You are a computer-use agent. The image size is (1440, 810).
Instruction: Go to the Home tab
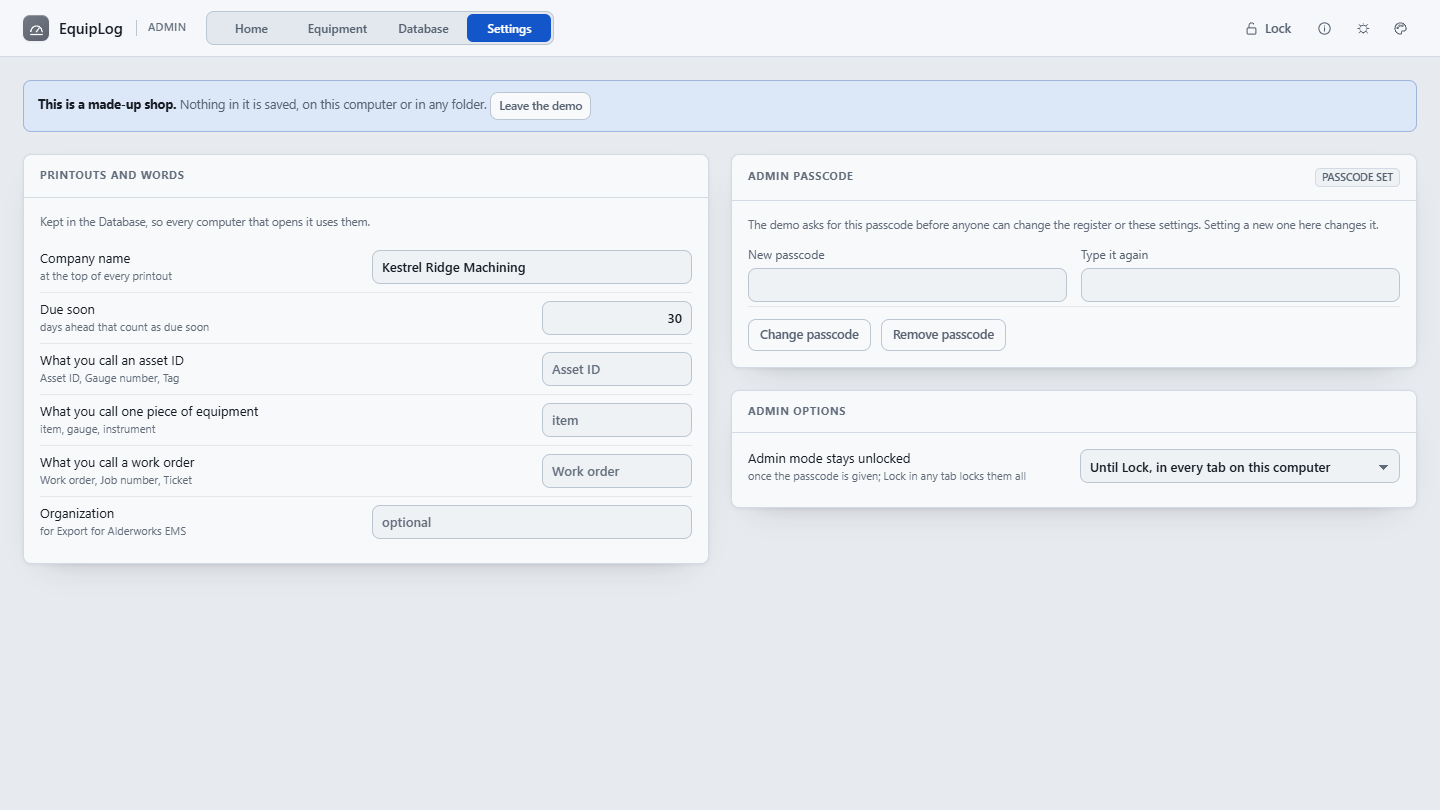click(x=251, y=29)
